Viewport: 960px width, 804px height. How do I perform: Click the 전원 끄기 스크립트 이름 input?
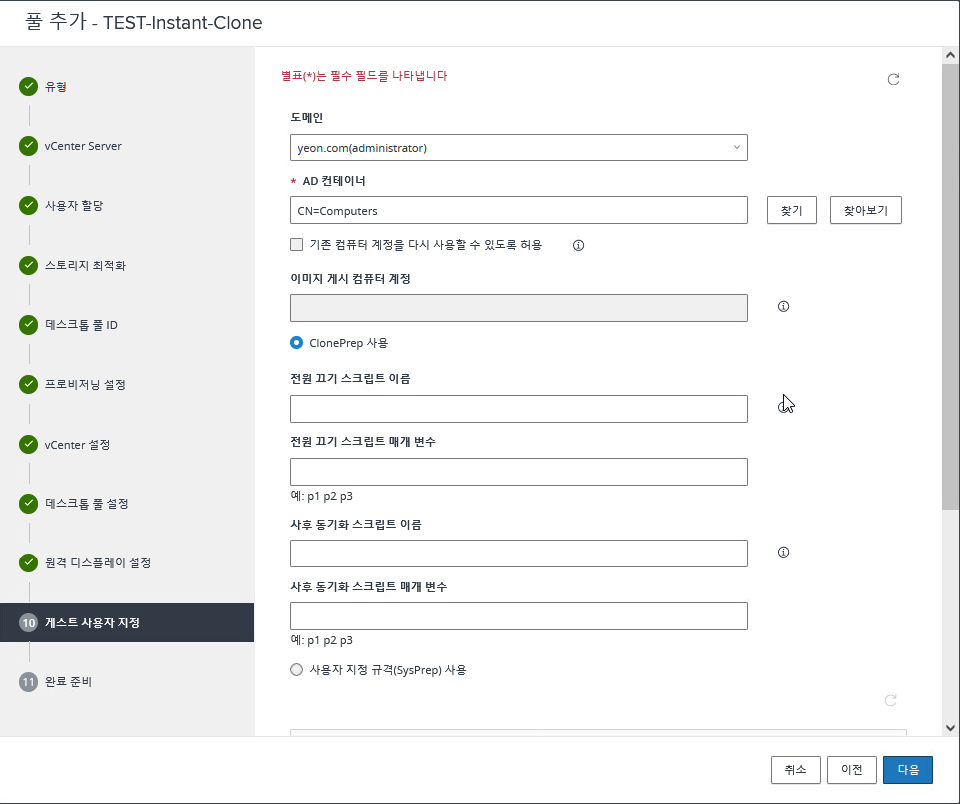(519, 408)
